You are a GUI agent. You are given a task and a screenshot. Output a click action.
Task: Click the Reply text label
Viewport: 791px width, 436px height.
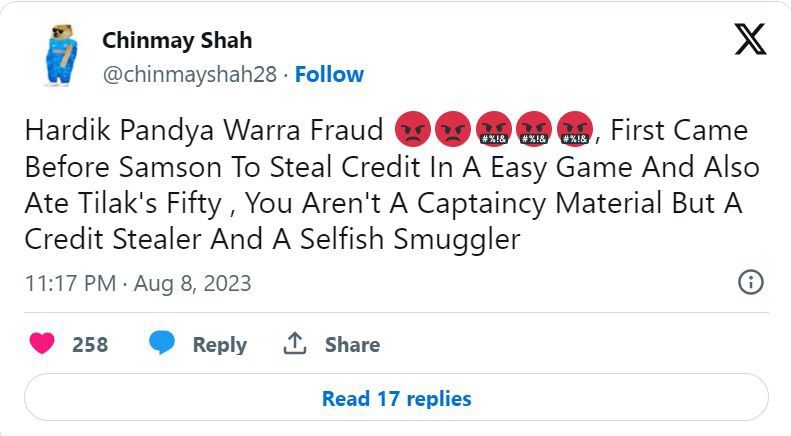[219, 344]
